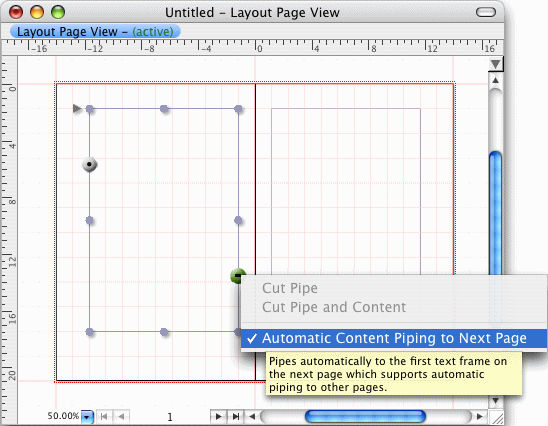Select the Layout Page View active tab
This screenshot has height=426, width=548.
(95, 32)
